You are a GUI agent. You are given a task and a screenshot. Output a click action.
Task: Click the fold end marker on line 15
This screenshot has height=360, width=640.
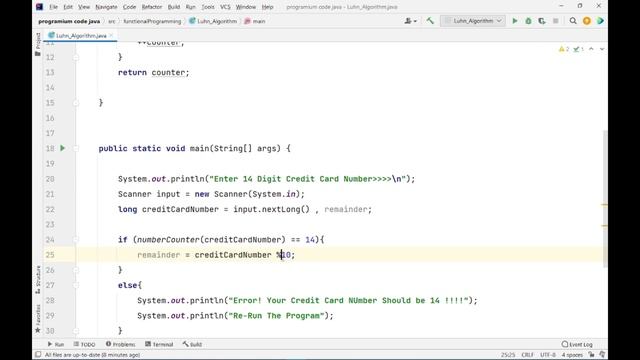click(x=76, y=103)
